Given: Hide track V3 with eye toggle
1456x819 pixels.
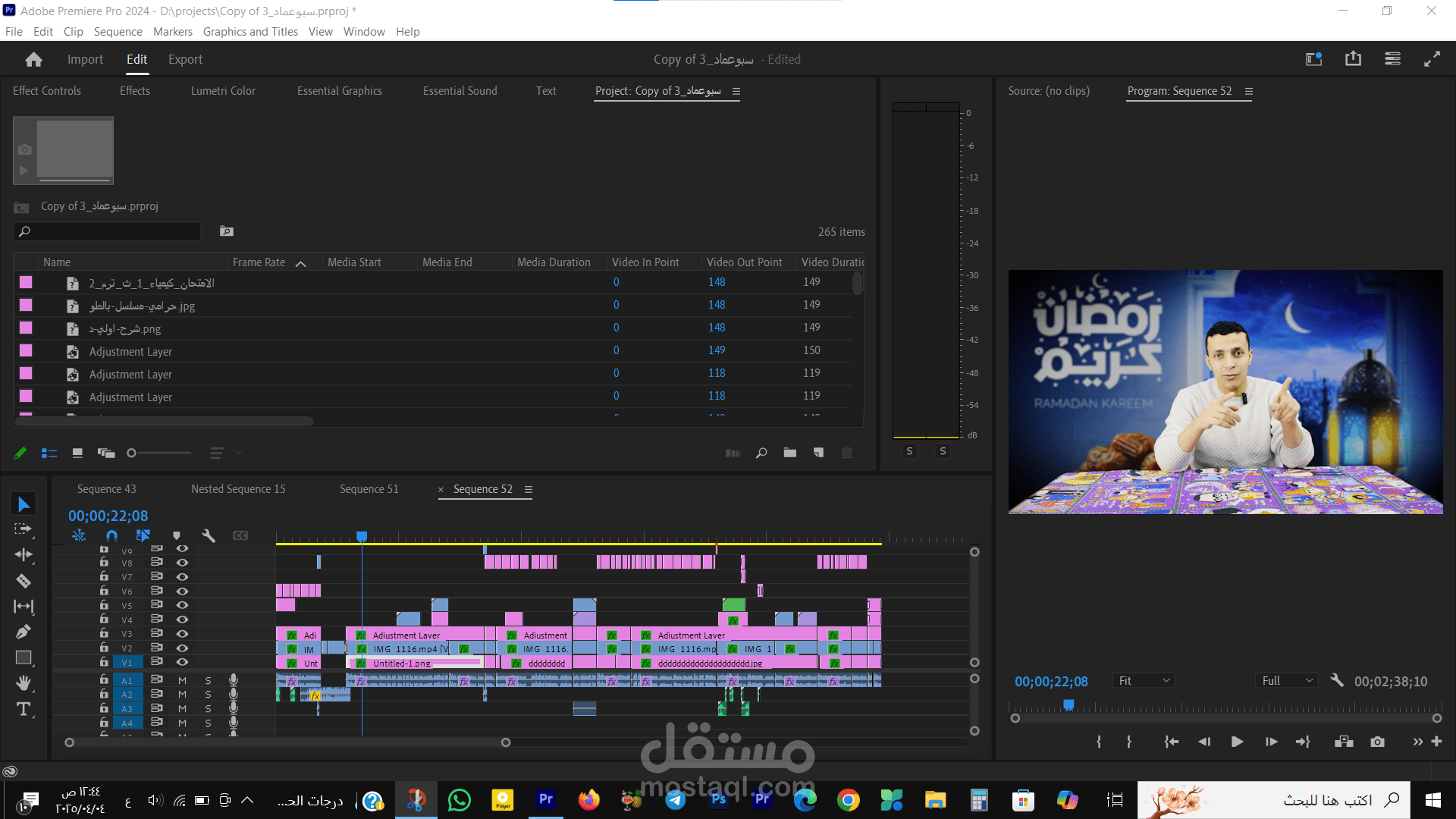Looking at the screenshot, I should [x=182, y=634].
